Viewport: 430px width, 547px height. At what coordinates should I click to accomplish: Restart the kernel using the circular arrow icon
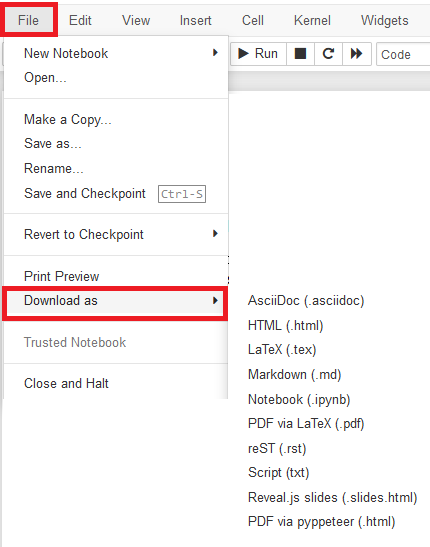[x=328, y=54]
